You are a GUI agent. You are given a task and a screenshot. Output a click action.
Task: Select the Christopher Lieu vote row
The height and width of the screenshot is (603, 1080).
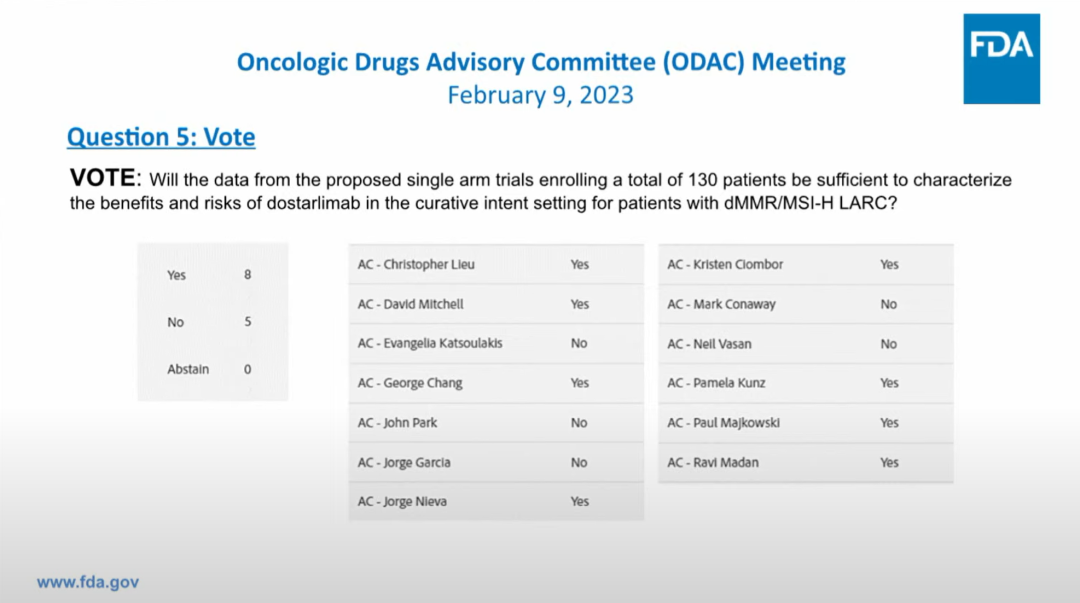(x=495, y=265)
